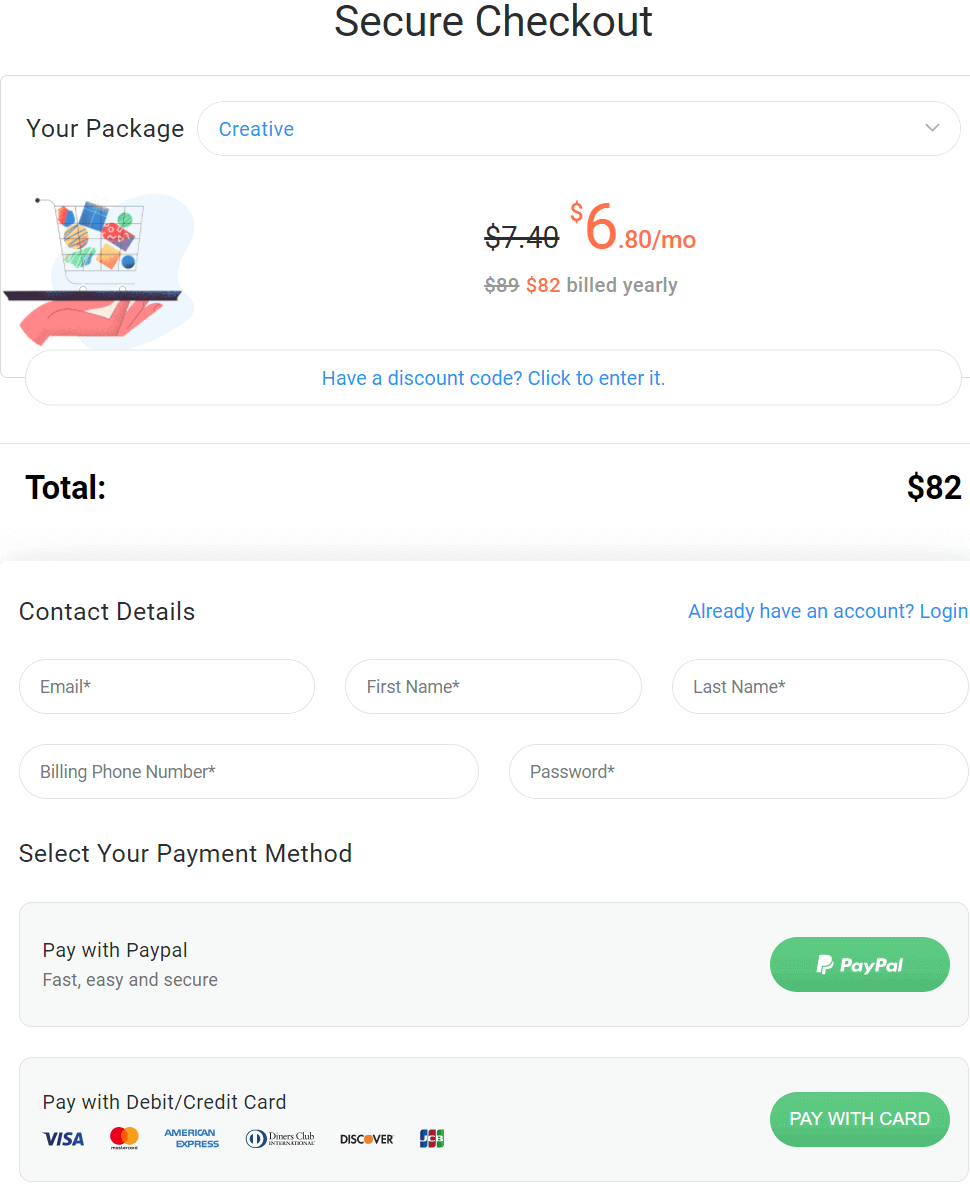
Task: Click the Discover card logo
Action: click(x=367, y=1138)
